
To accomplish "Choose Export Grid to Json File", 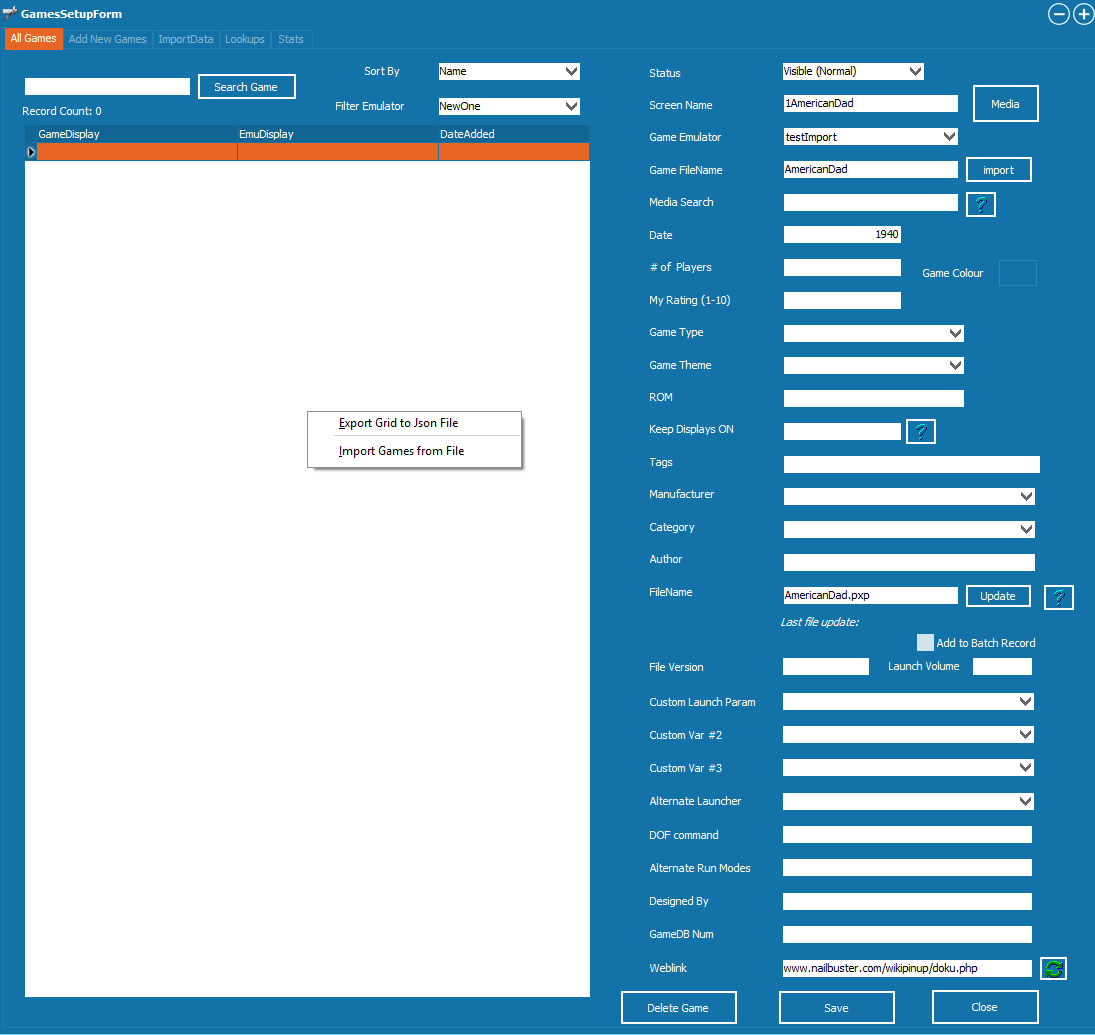I will tap(398, 423).
